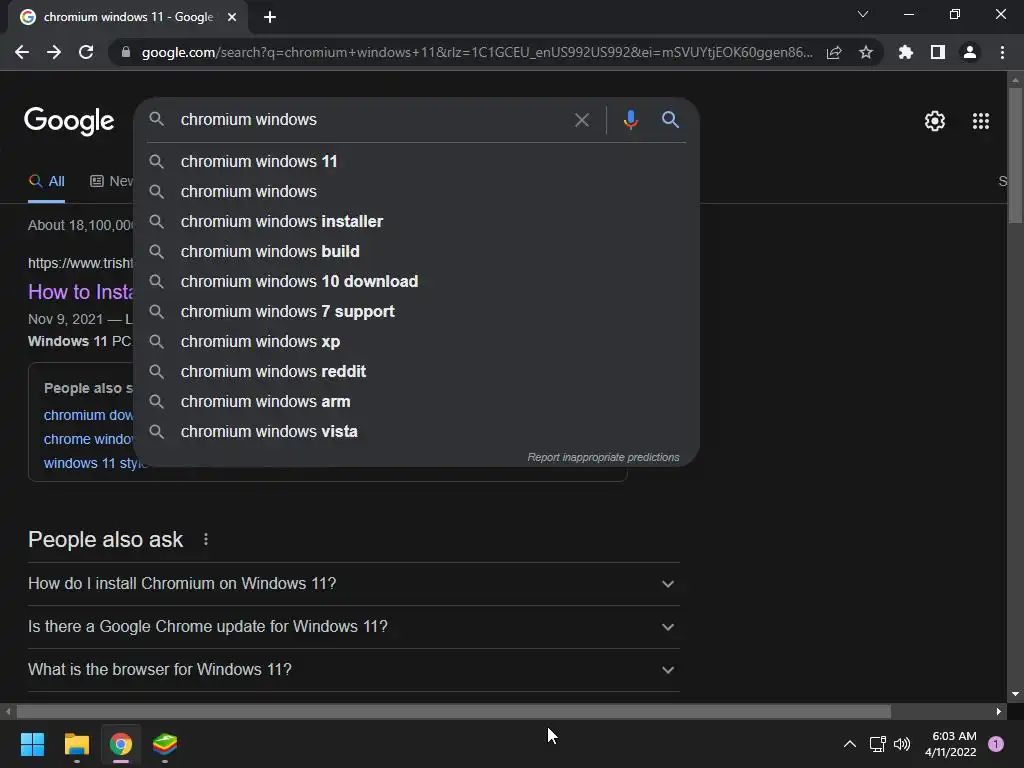
Task: Open network status in system tray
Action: pyautogui.click(x=877, y=744)
